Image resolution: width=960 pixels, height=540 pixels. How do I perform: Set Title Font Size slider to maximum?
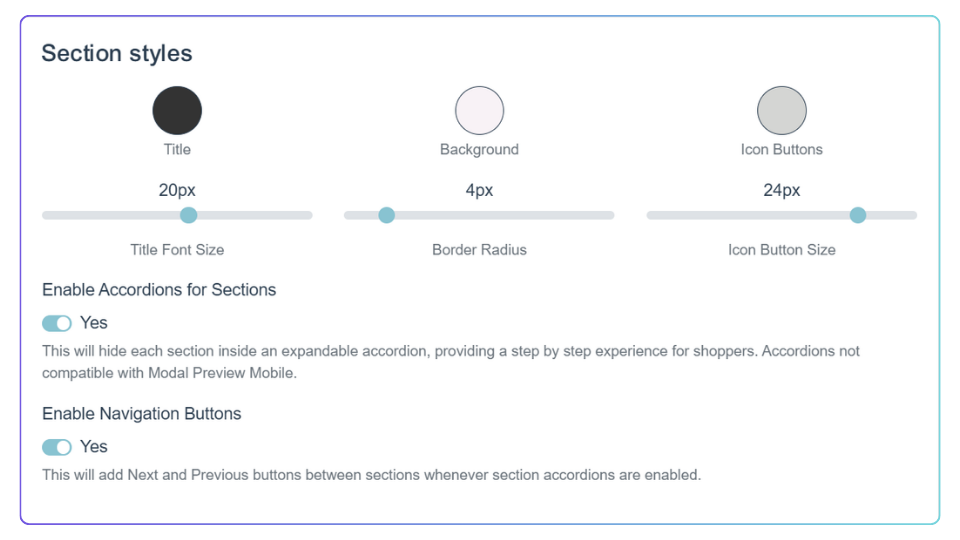click(309, 215)
